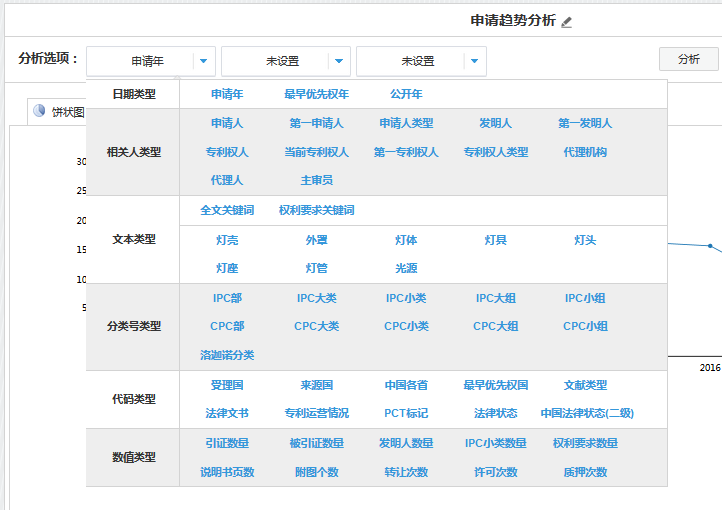Click the edit pencil icon beside the title

[x=567, y=22]
